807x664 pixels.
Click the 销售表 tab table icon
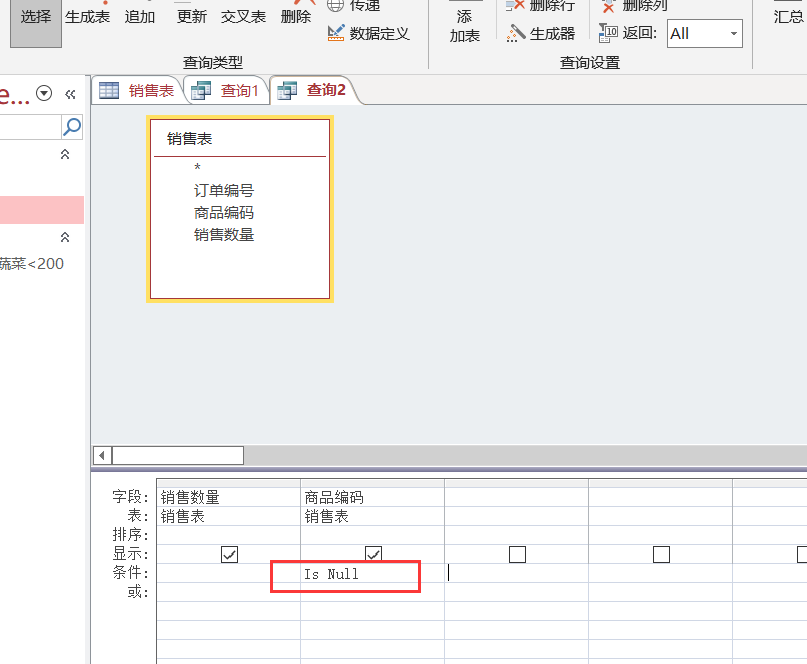click(109, 90)
